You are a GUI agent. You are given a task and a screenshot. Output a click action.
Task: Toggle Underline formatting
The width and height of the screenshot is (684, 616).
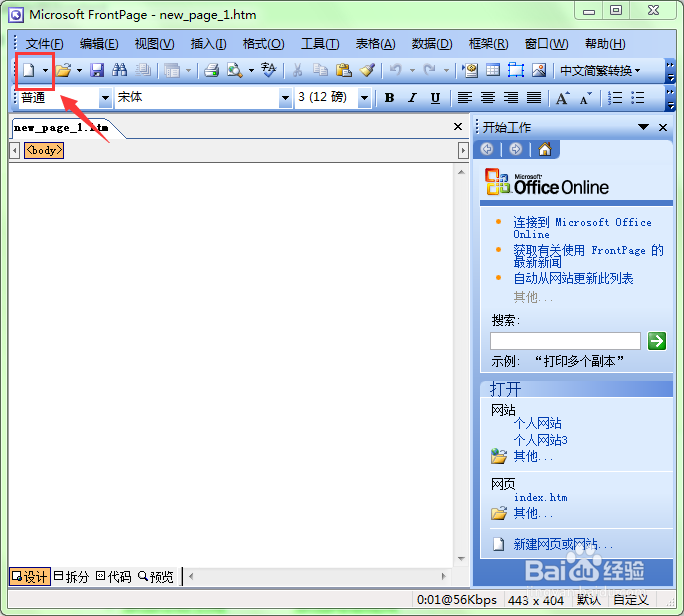[435, 98]
